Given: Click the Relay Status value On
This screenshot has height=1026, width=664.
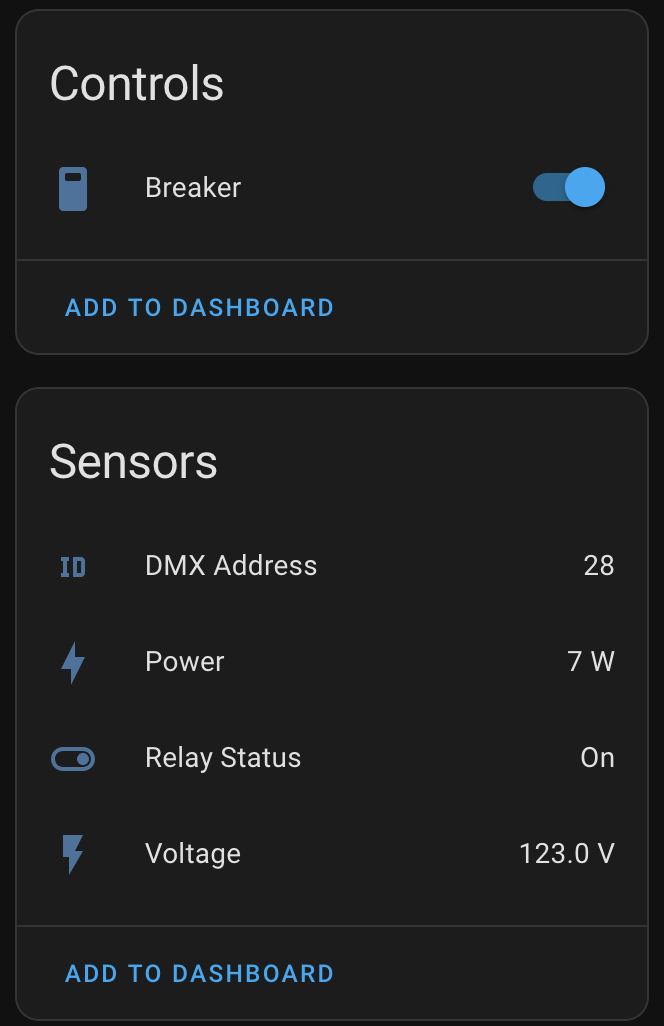Looking at the screenshot, I should [598, 758].
